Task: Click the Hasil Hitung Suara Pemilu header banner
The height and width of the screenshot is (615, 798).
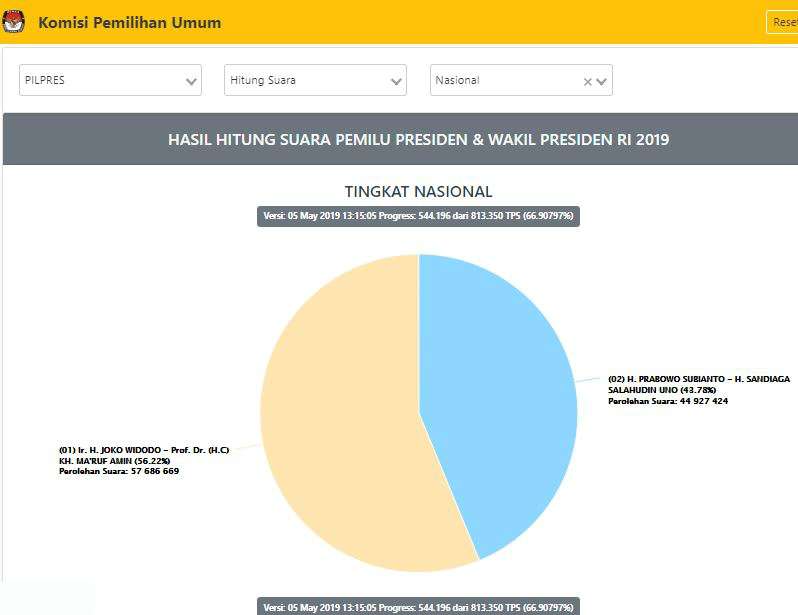Action: 418,140
